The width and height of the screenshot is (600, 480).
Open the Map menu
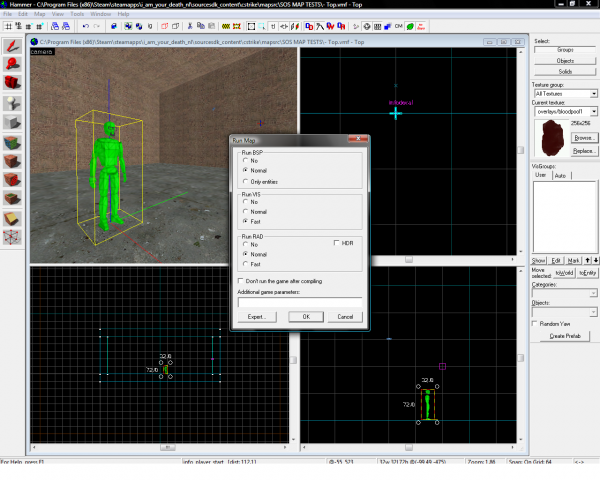pos(40,15)
